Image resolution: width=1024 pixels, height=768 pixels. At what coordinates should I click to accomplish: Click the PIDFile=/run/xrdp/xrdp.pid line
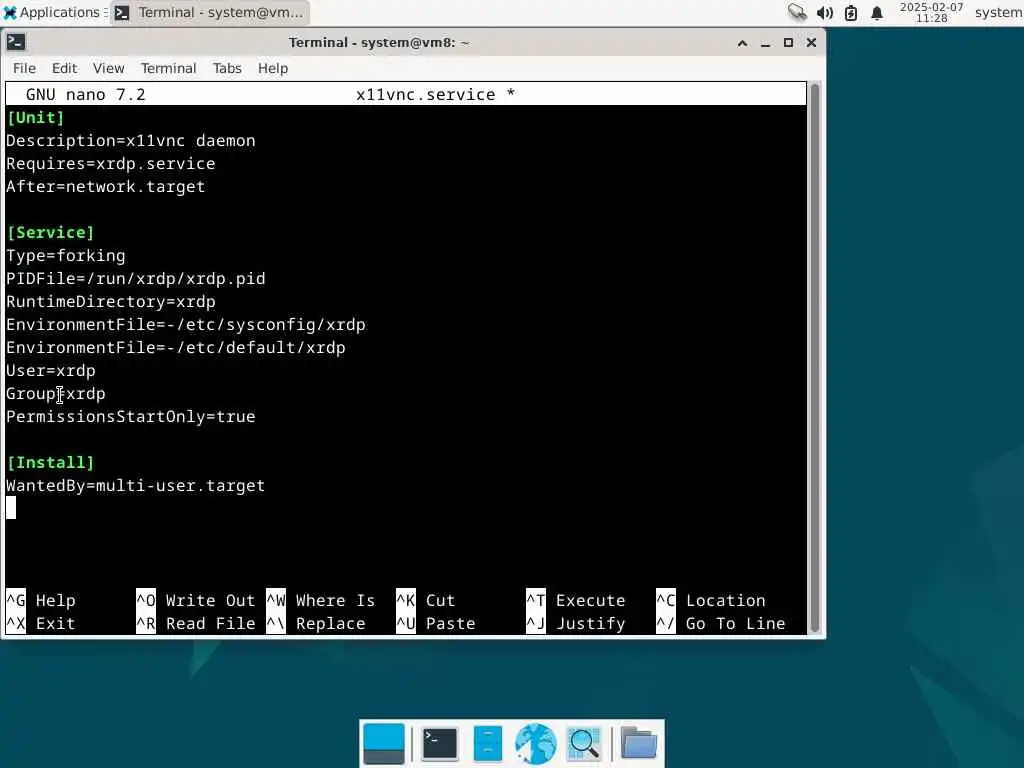(136, 278)
